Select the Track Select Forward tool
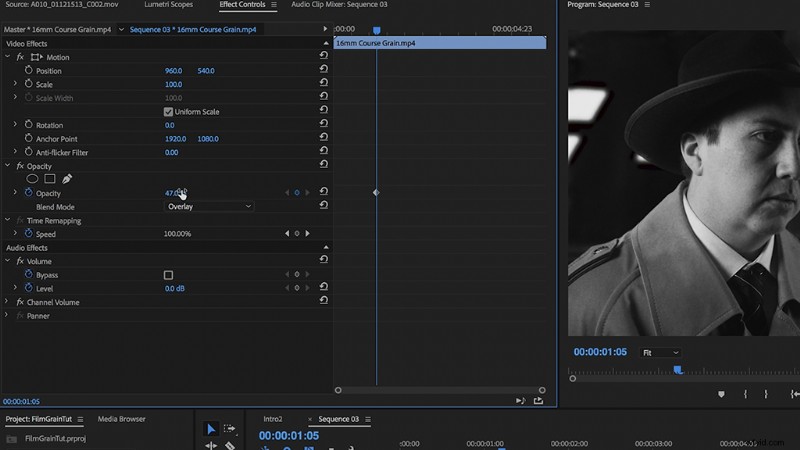 (x=229, y=429)
